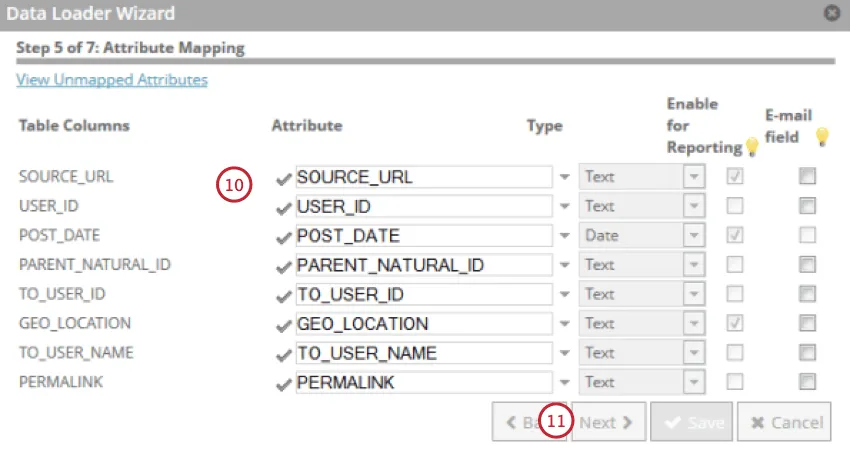Image resolution: width=850 pixels, height=450 pixels.
Task: Click the checkmark icon next to PERMALINK attribute
Action: coord(284,383)
